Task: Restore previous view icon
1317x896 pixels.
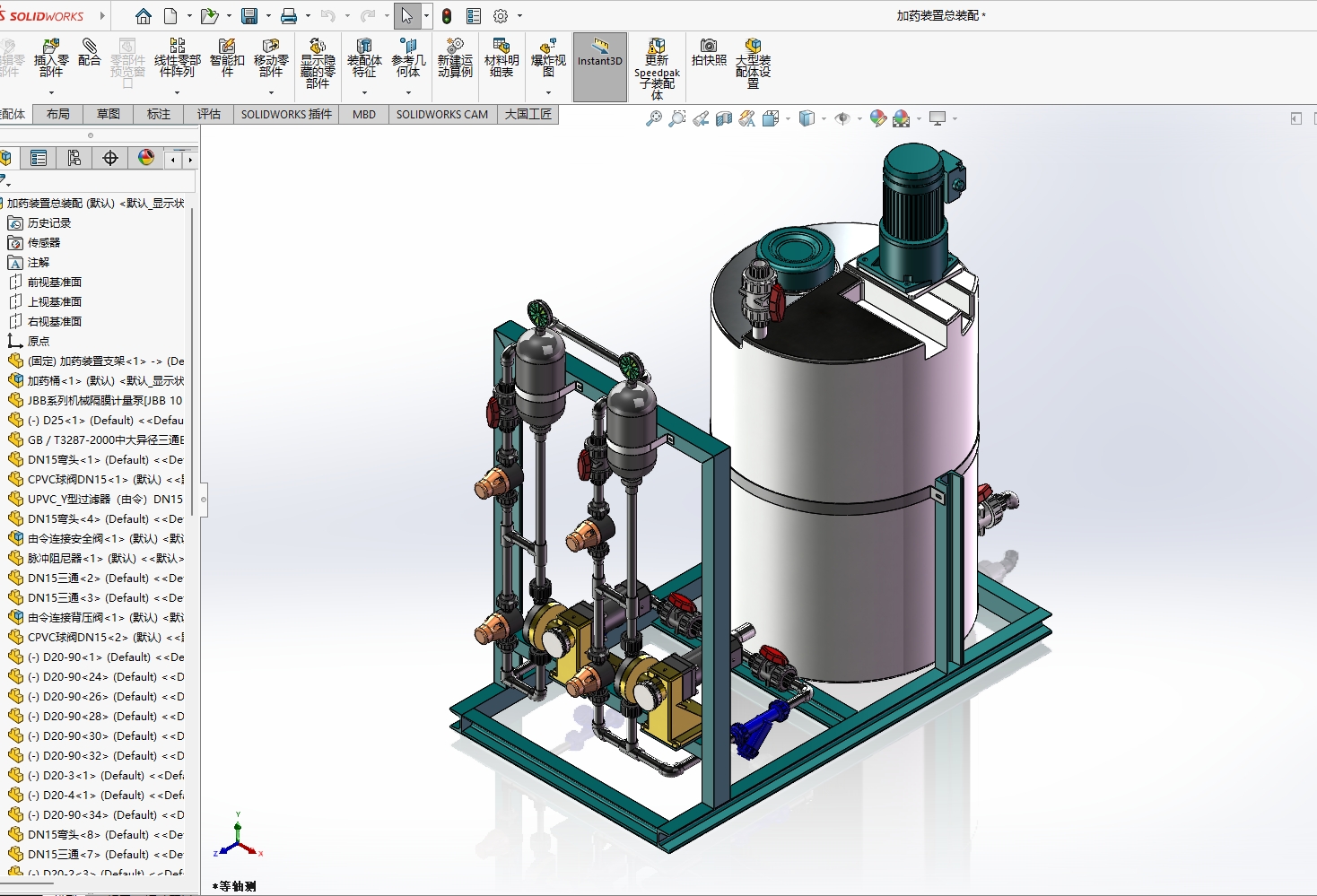Action: (701, 118)
